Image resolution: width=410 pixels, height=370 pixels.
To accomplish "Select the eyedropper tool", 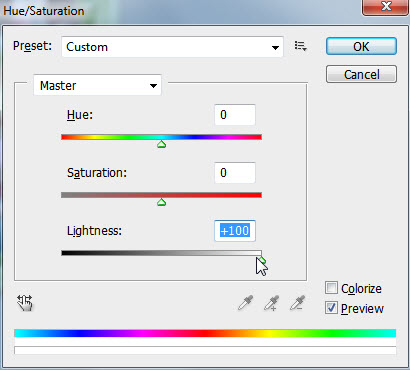I will pyautogui.click(x=246, y=303).
